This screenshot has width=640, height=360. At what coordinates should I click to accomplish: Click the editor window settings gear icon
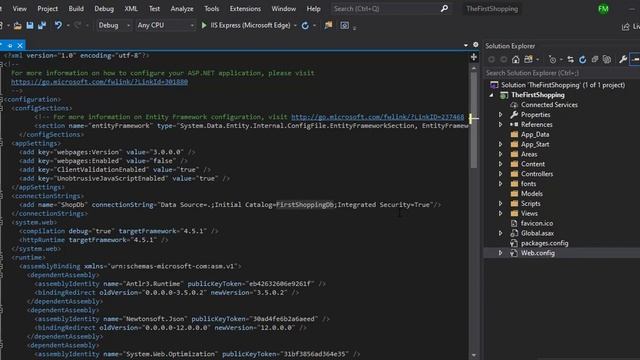[x=476, y=45]
